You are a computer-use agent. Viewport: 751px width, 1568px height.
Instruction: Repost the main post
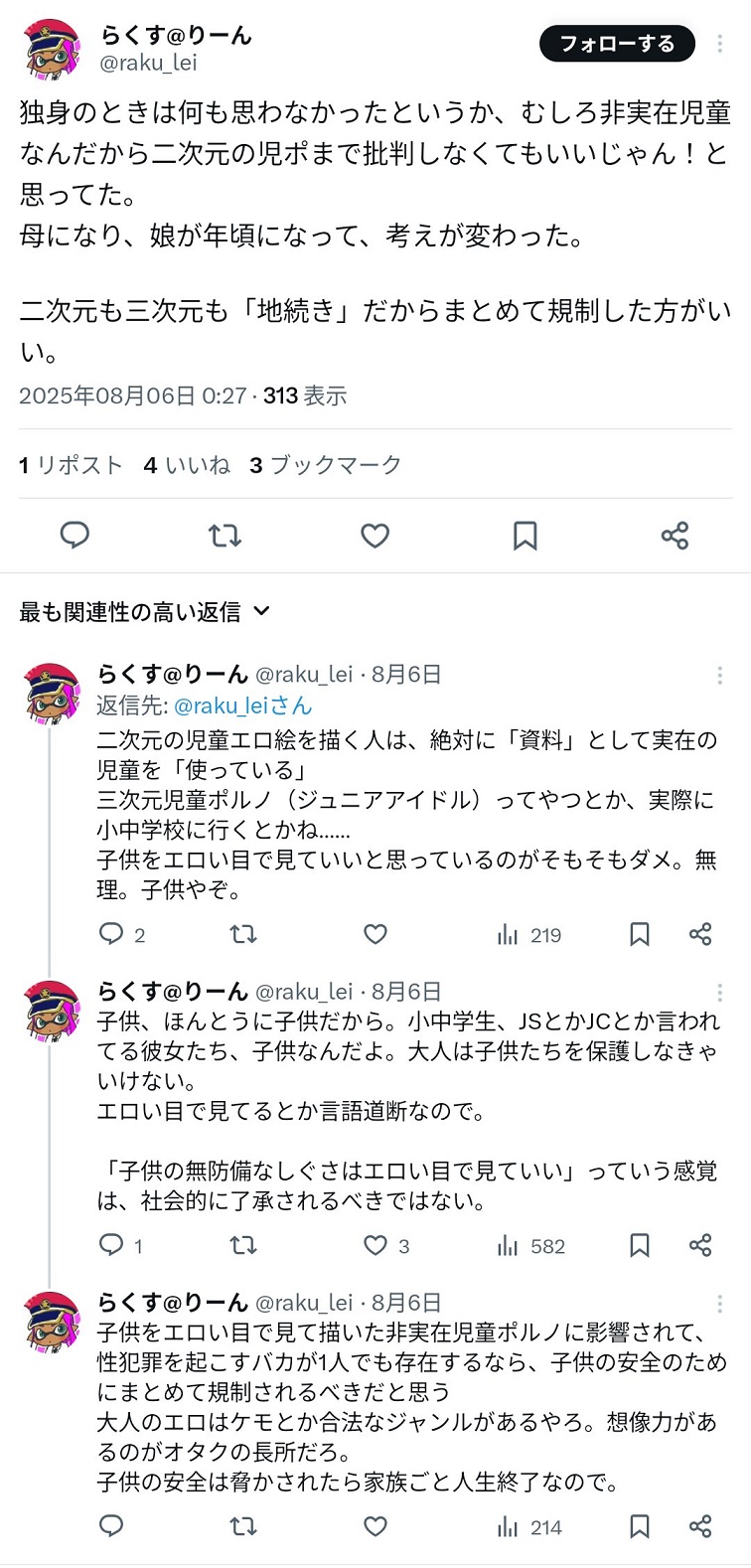(x=225, y=536)
